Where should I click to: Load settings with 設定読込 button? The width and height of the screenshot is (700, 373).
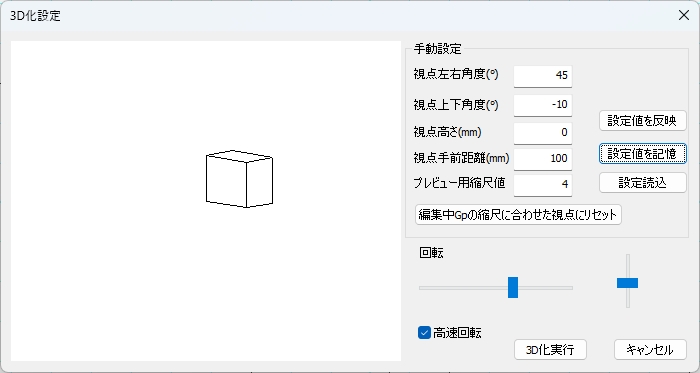click(x=642, y=182)
